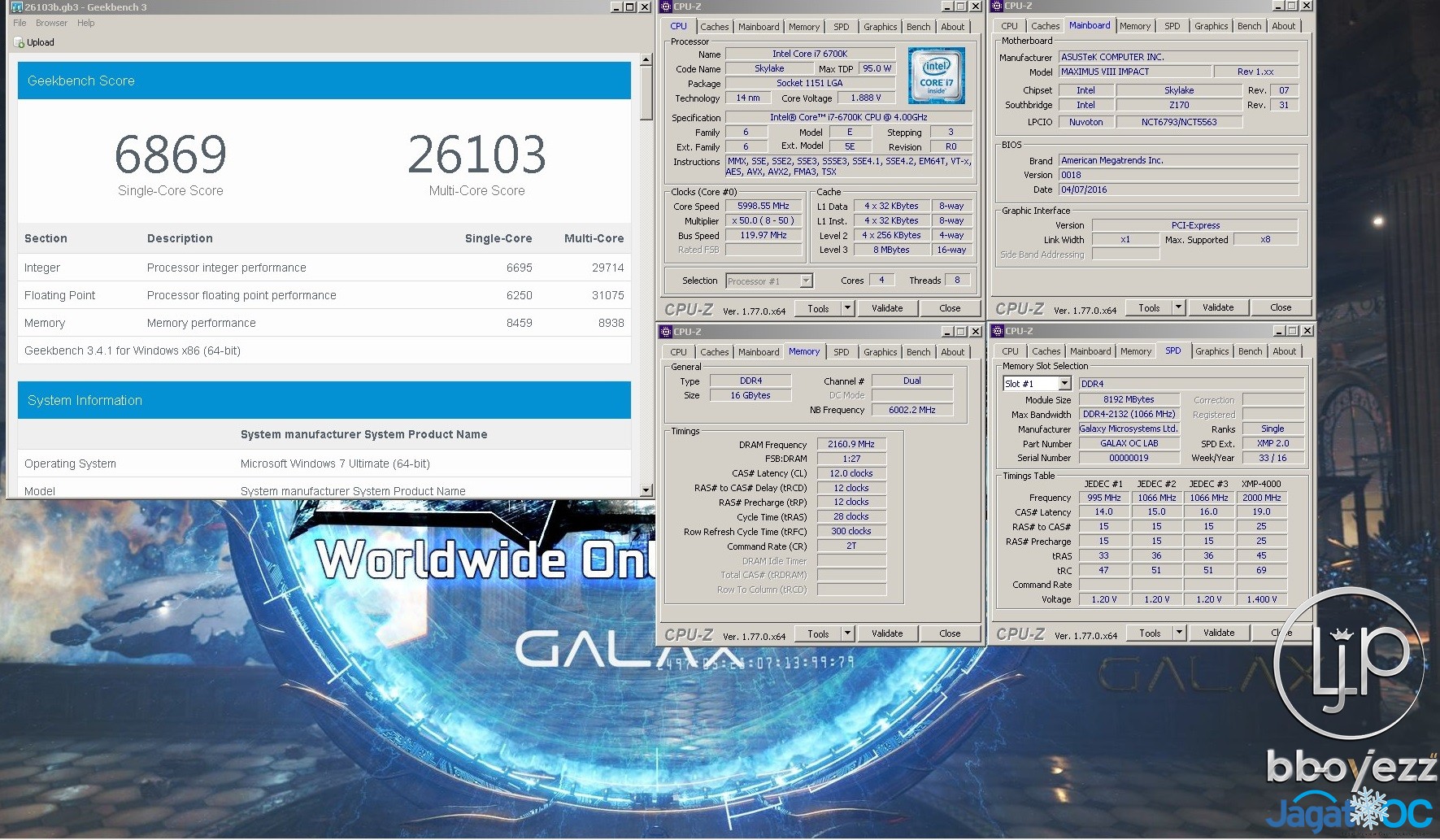The height and width of the screenshot is (840, 1440).
Task: Click Validate button in SPD window
Action: pos(1218,633)
